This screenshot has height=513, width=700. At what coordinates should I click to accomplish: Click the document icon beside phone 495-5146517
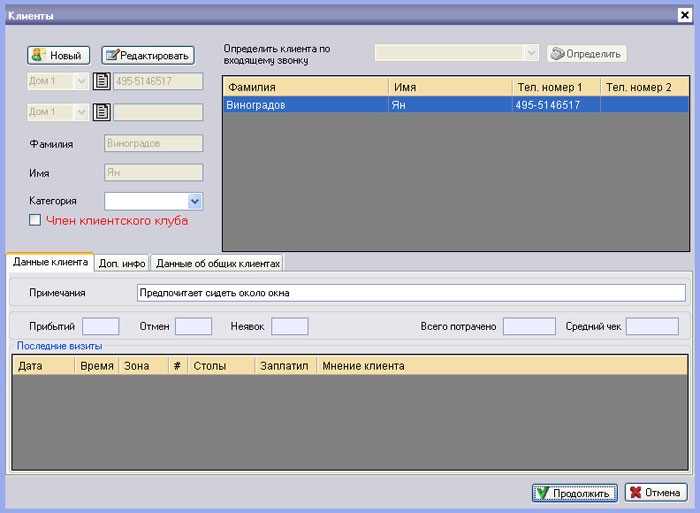pos(101,81)
